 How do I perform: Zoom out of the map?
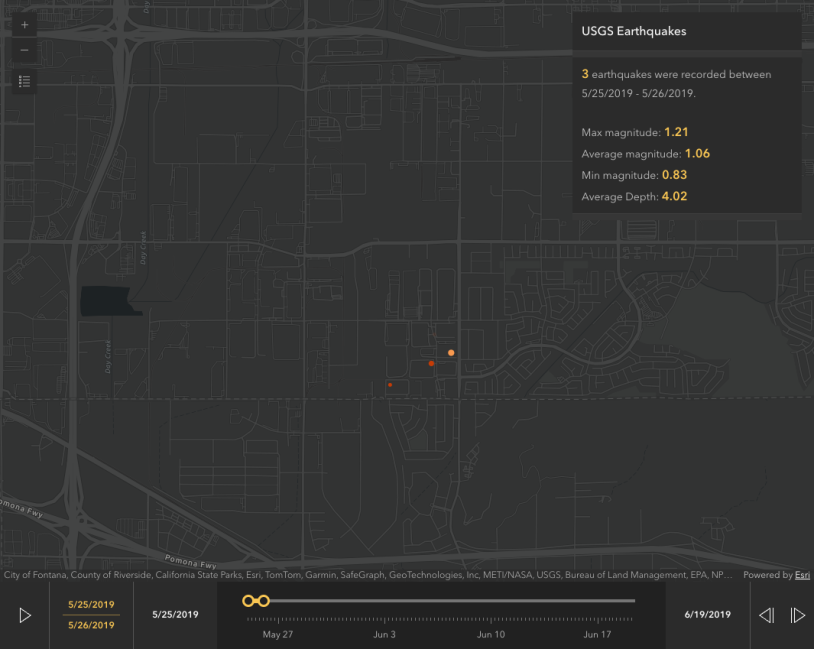point(25,50)
